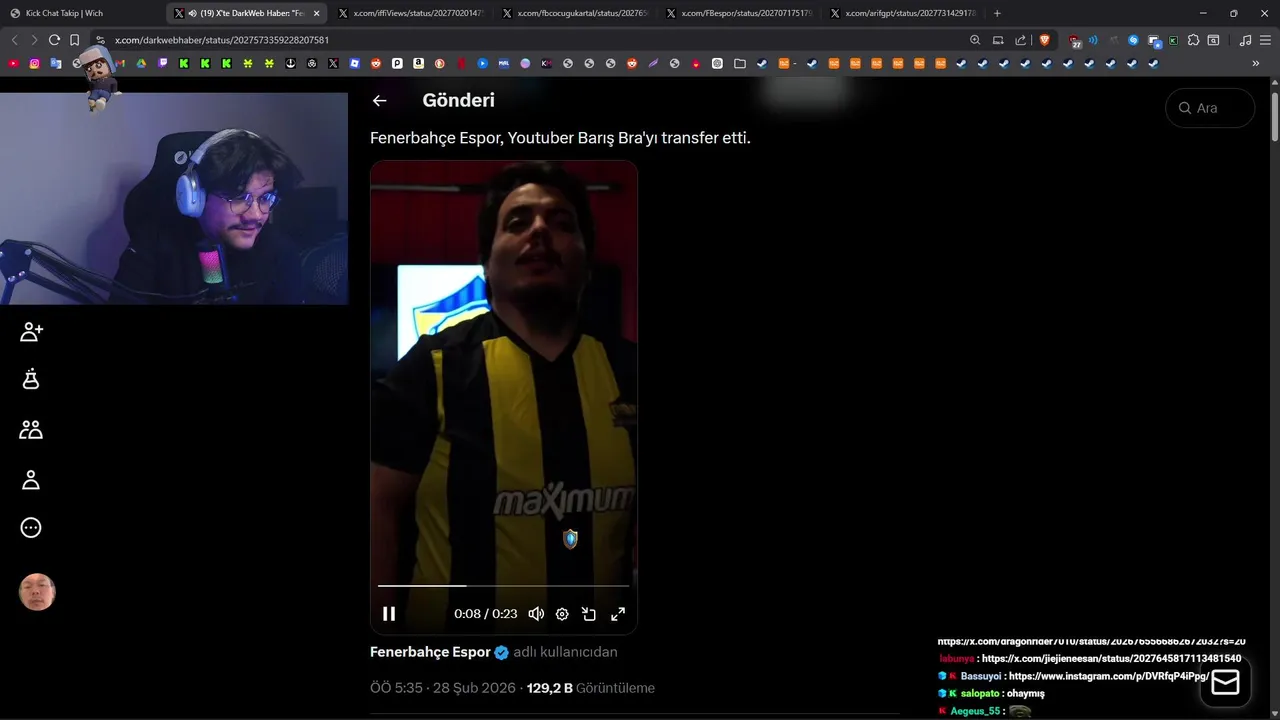The height and width of the screenshot is (720, 1280).
Task: Mute the video with the speaker icon
Action: pyautogui.click(x=536, y=614)
